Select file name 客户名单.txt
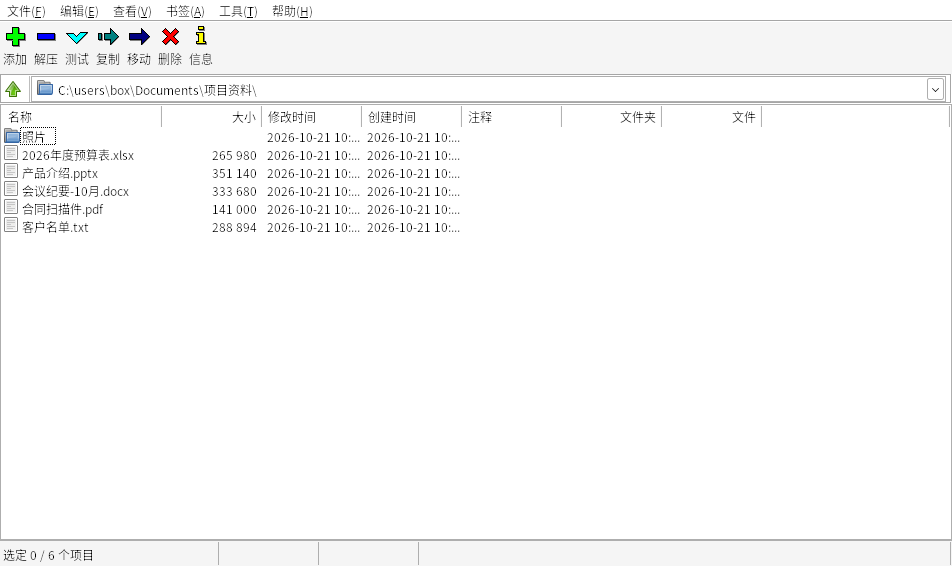 [55, 227]
